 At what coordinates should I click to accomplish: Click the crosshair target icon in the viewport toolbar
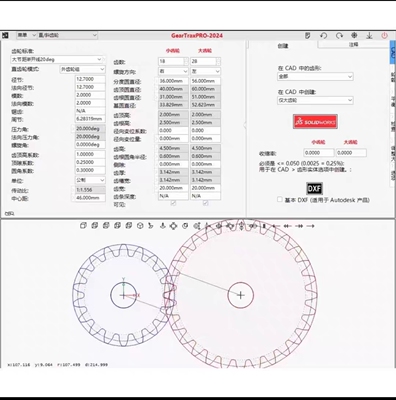tap(173, 226)
